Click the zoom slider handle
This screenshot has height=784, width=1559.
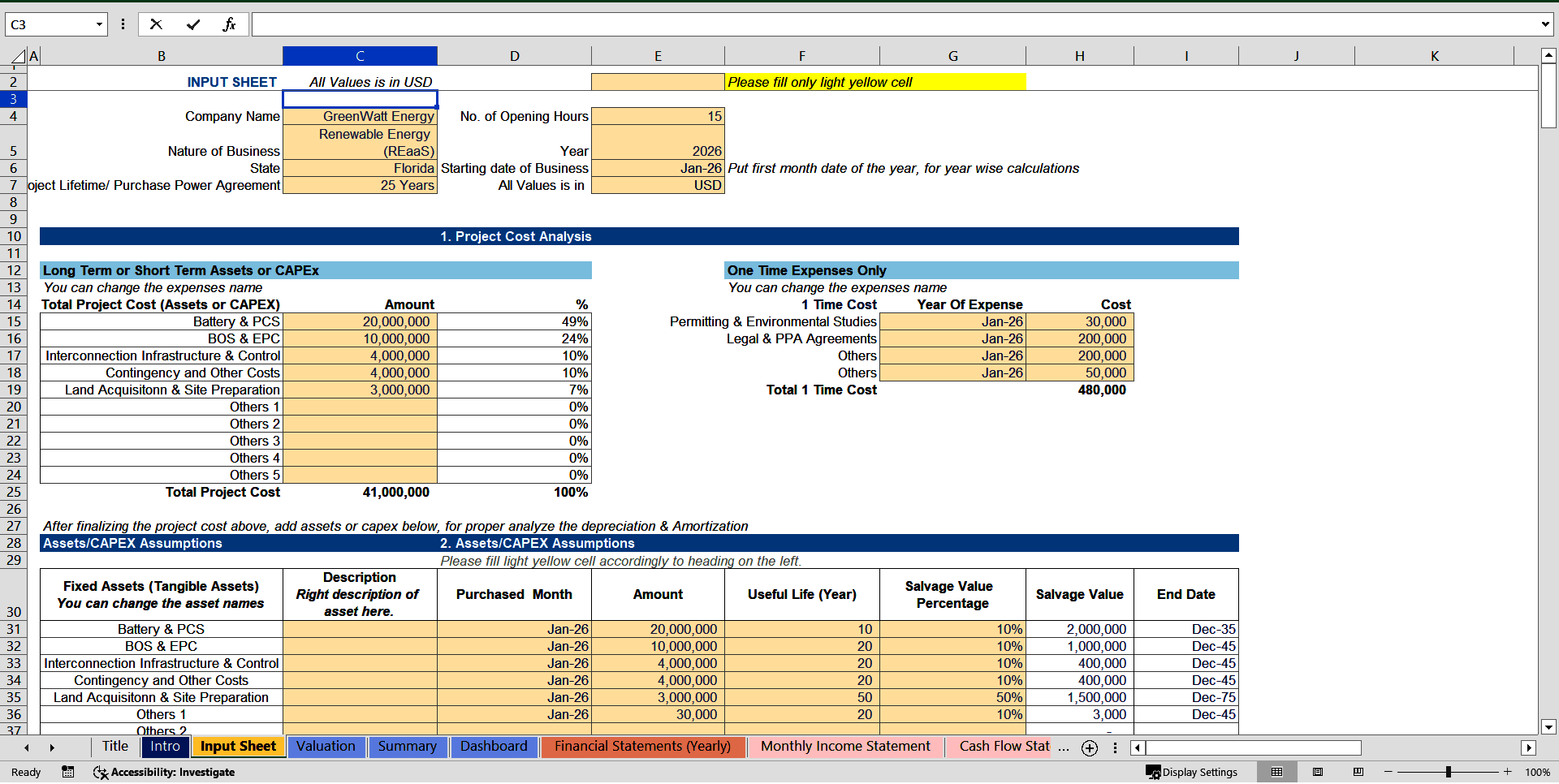point(1448,772)
